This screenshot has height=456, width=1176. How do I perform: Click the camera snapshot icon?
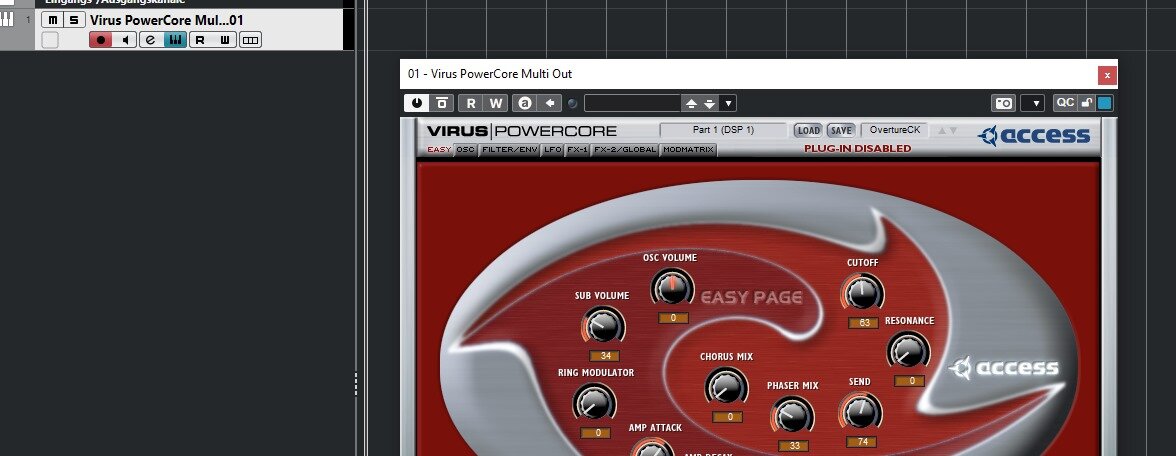(x=1004, y=103)
